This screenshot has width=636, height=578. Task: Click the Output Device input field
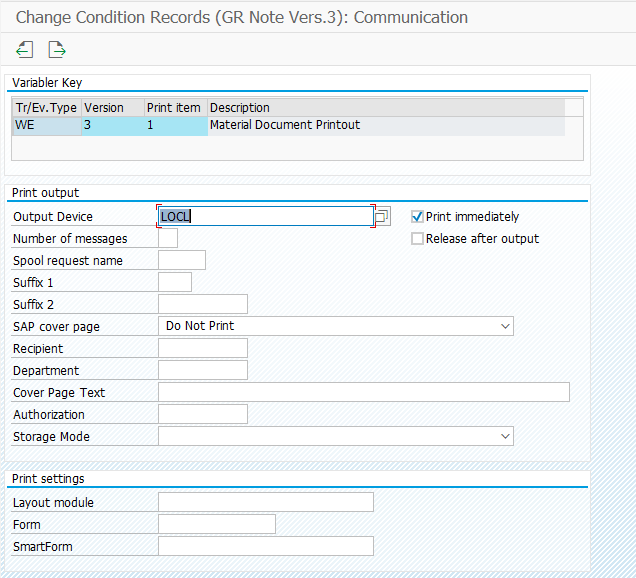pos(266,217)
